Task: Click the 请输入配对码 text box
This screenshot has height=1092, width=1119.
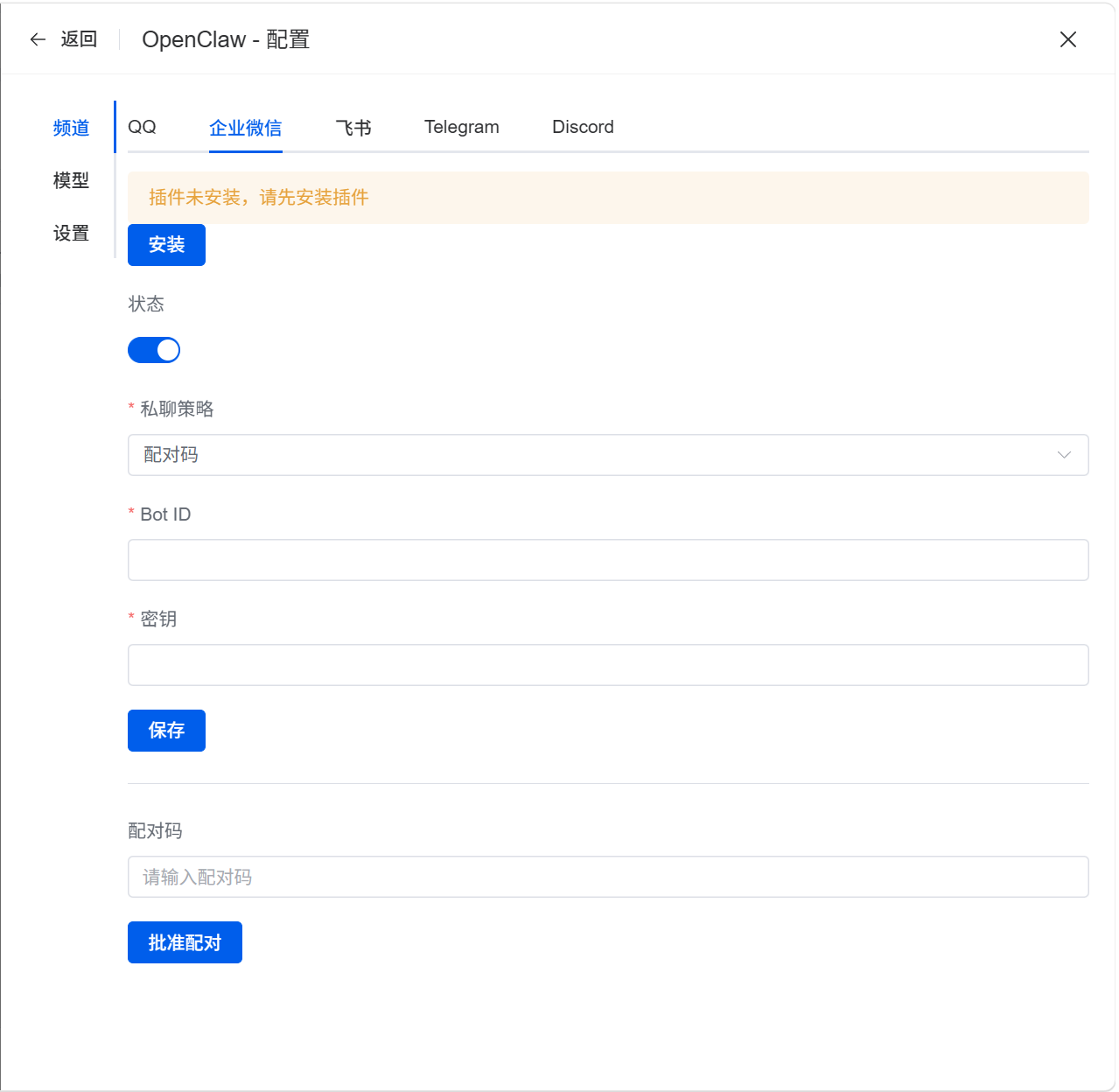Action: (608, 877)
